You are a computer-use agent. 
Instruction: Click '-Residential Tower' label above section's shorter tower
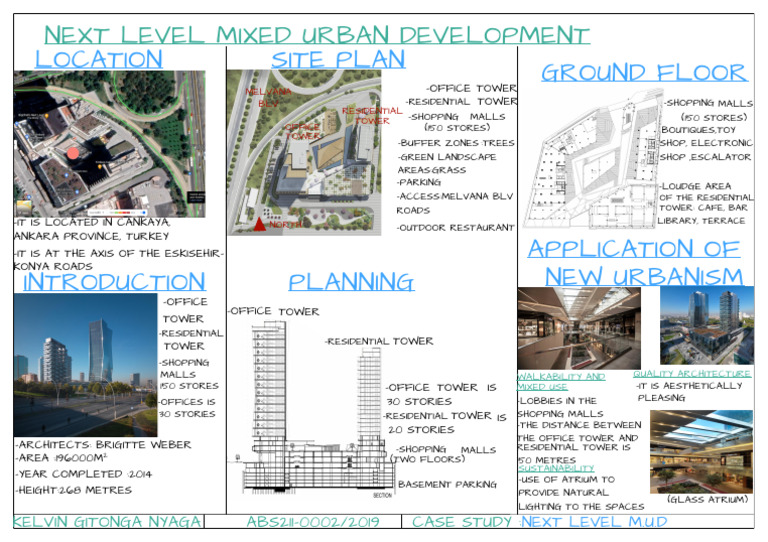[x=379, y=341]
